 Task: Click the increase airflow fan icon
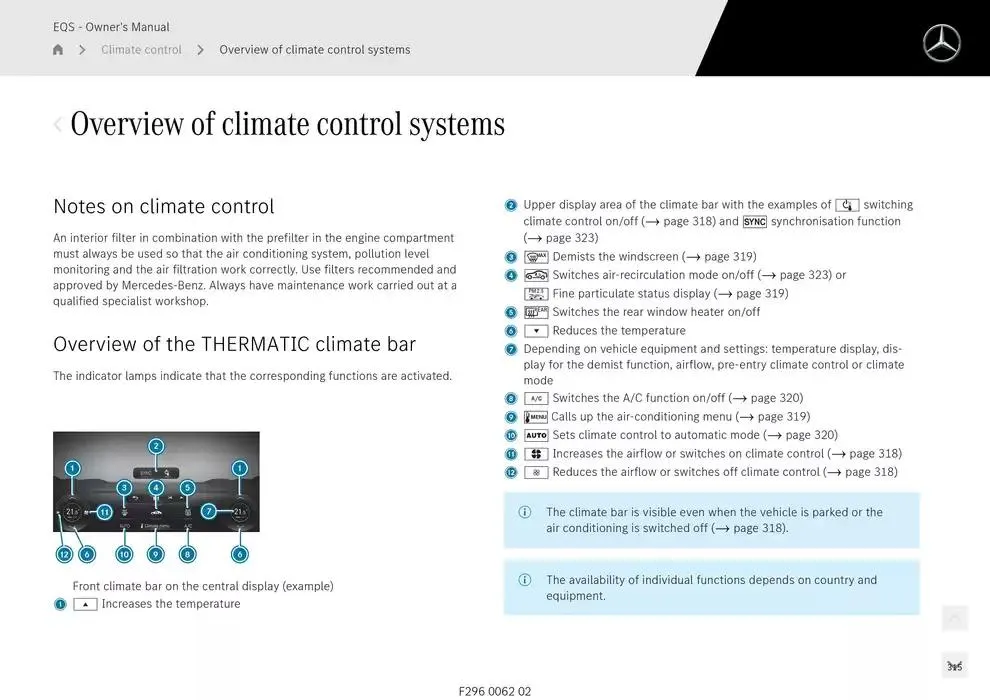(536, 454)
